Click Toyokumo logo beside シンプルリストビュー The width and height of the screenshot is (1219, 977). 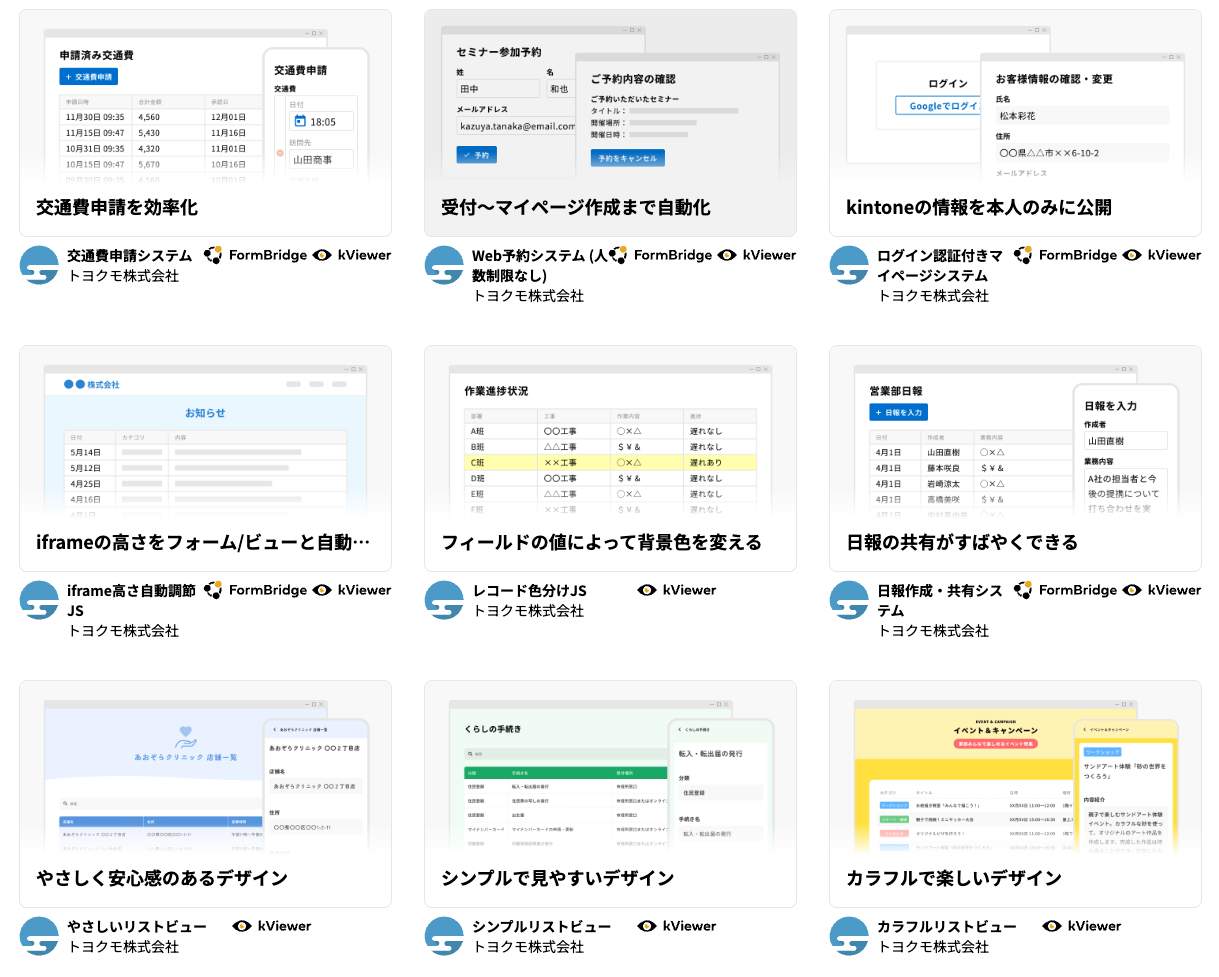[444, 936]
